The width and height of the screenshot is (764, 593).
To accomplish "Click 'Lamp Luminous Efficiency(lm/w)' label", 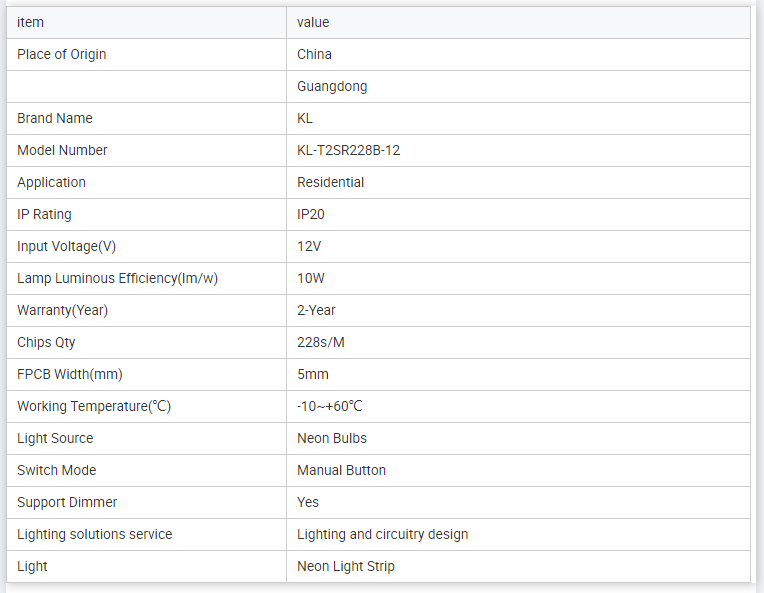I will point(117,278).
